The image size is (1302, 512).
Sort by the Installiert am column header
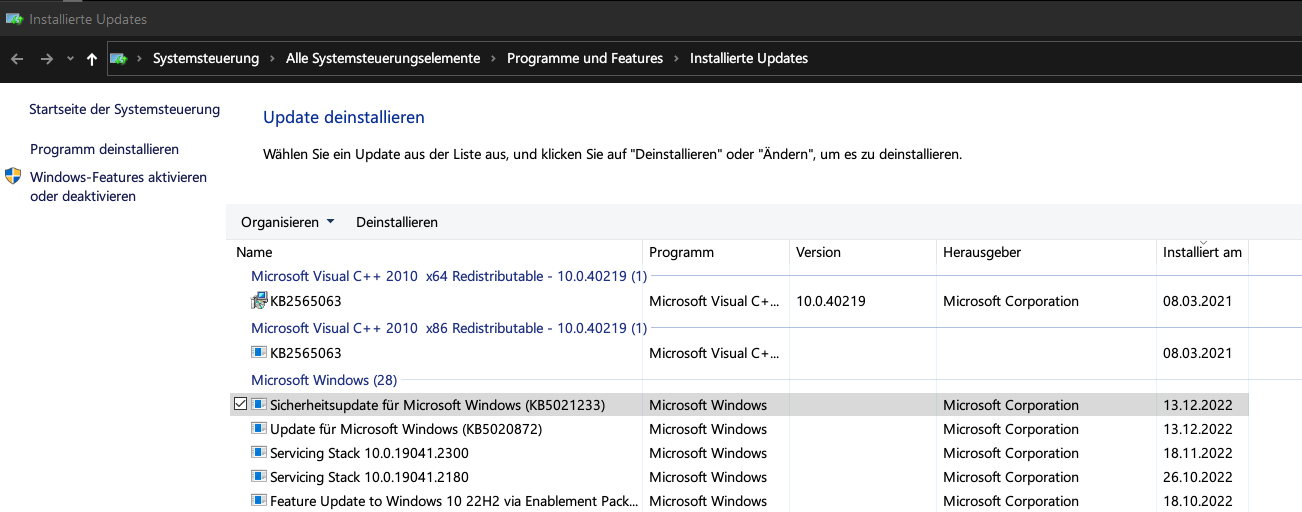pos(1202,252)
